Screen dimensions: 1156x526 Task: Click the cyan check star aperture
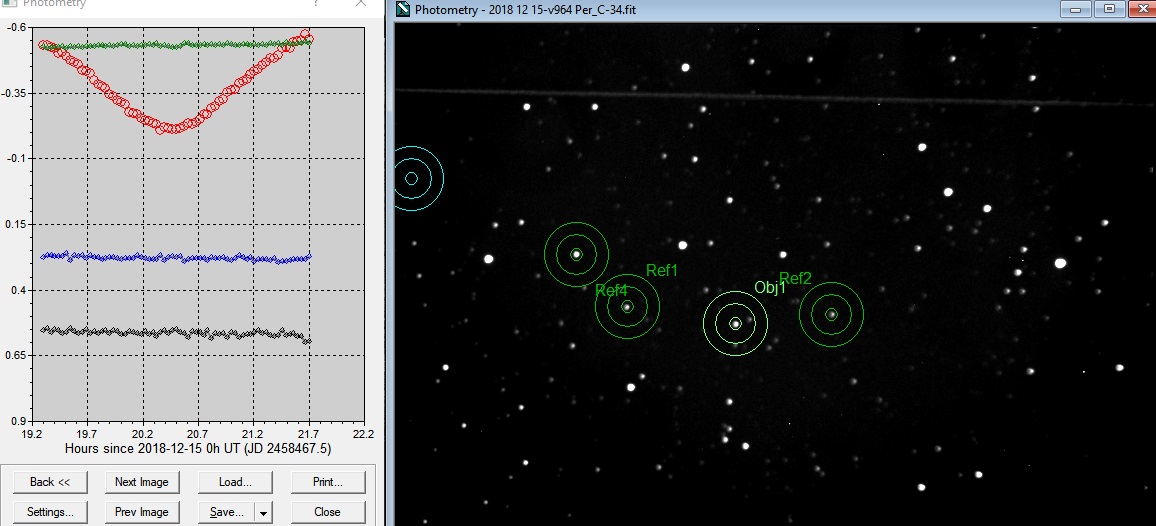(x=411, y=178)
